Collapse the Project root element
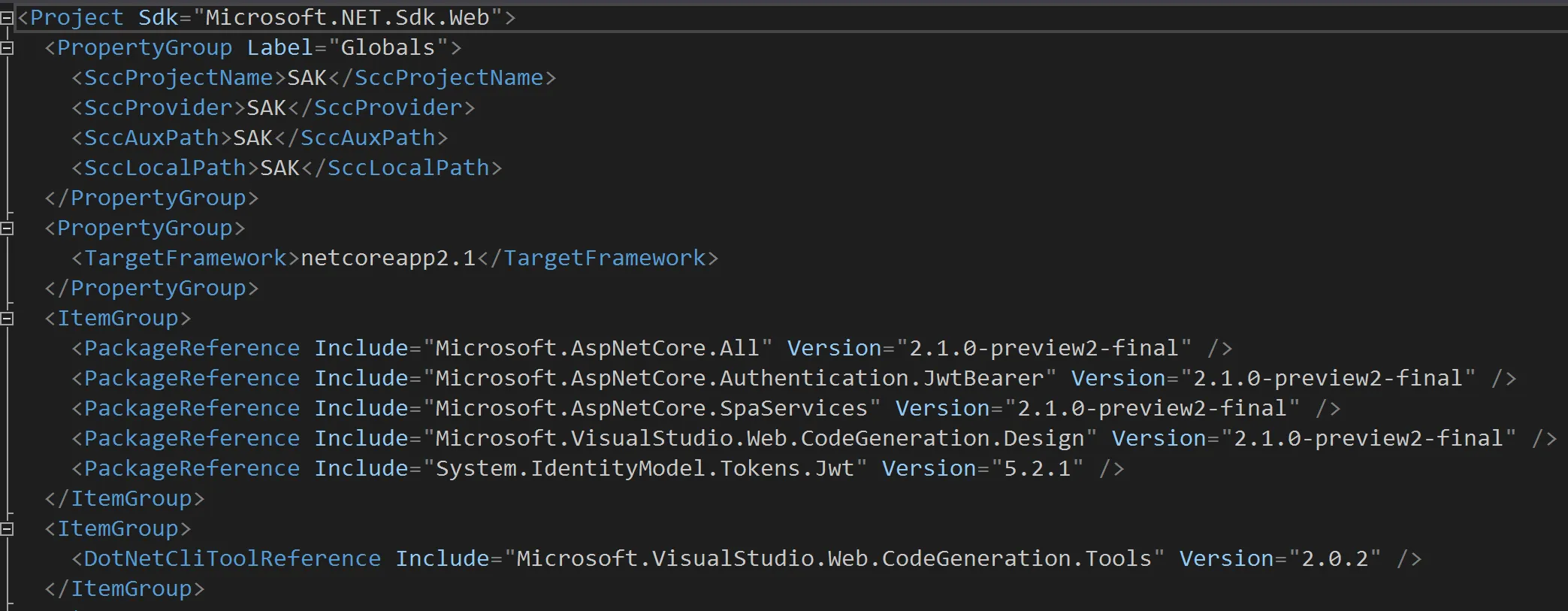Viewport: 1568px width, 611px height. 7,18
